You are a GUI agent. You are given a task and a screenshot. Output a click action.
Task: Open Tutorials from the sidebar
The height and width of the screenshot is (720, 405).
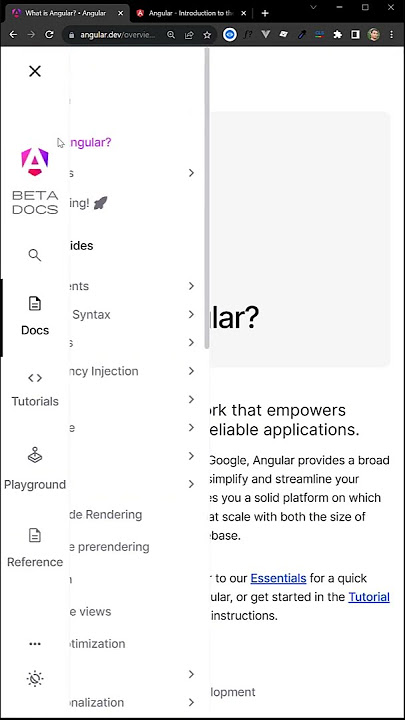pyautogui.click(x=35, y=390)
